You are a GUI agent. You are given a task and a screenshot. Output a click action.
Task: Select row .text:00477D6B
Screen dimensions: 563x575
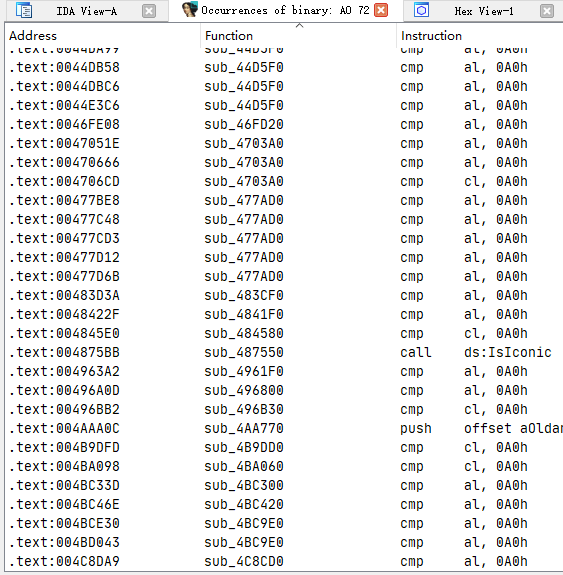click(284, 276)
